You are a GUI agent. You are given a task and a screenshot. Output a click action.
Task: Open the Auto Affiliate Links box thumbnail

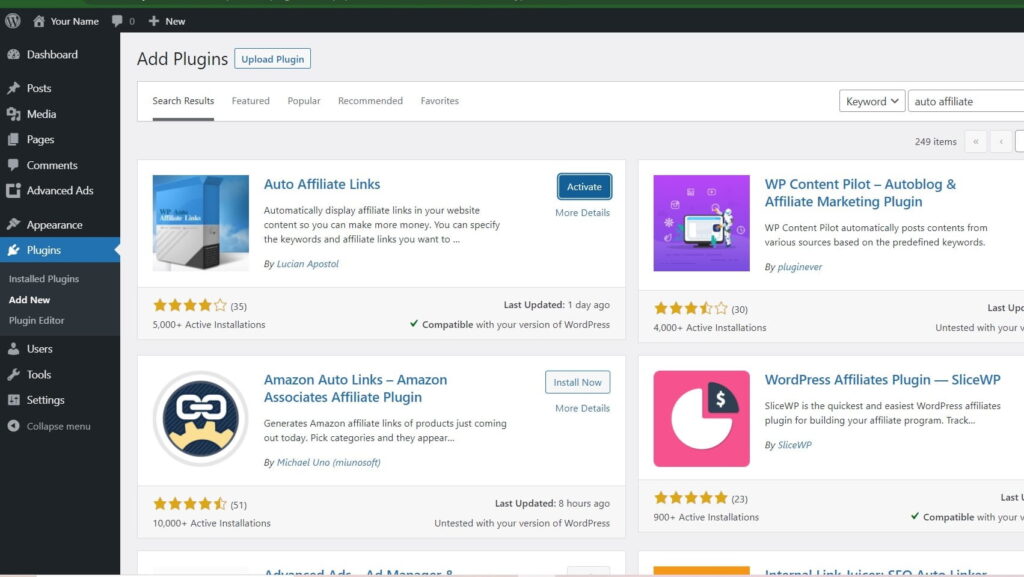point(200,223)
